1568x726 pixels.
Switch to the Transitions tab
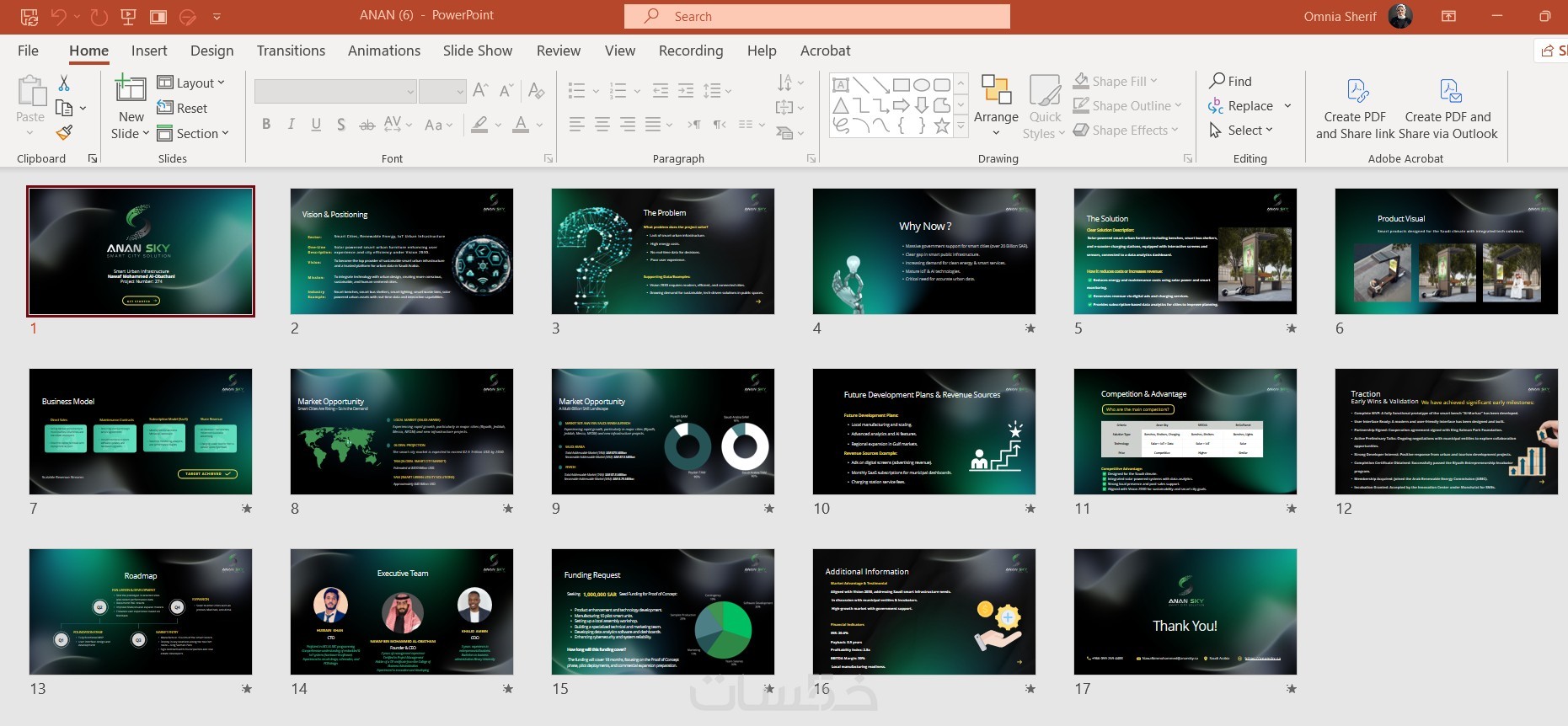[291, 51]
